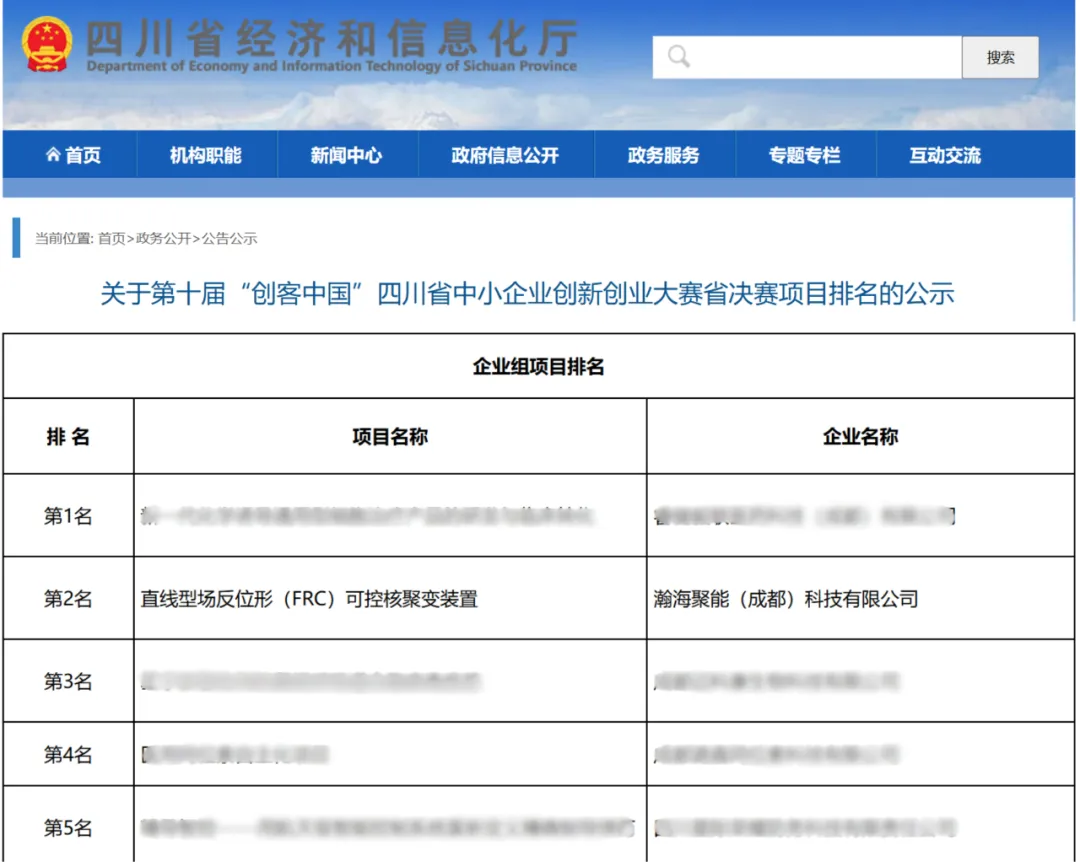Click the 政务公开 breadcrumb link

[x=163, y=238]
